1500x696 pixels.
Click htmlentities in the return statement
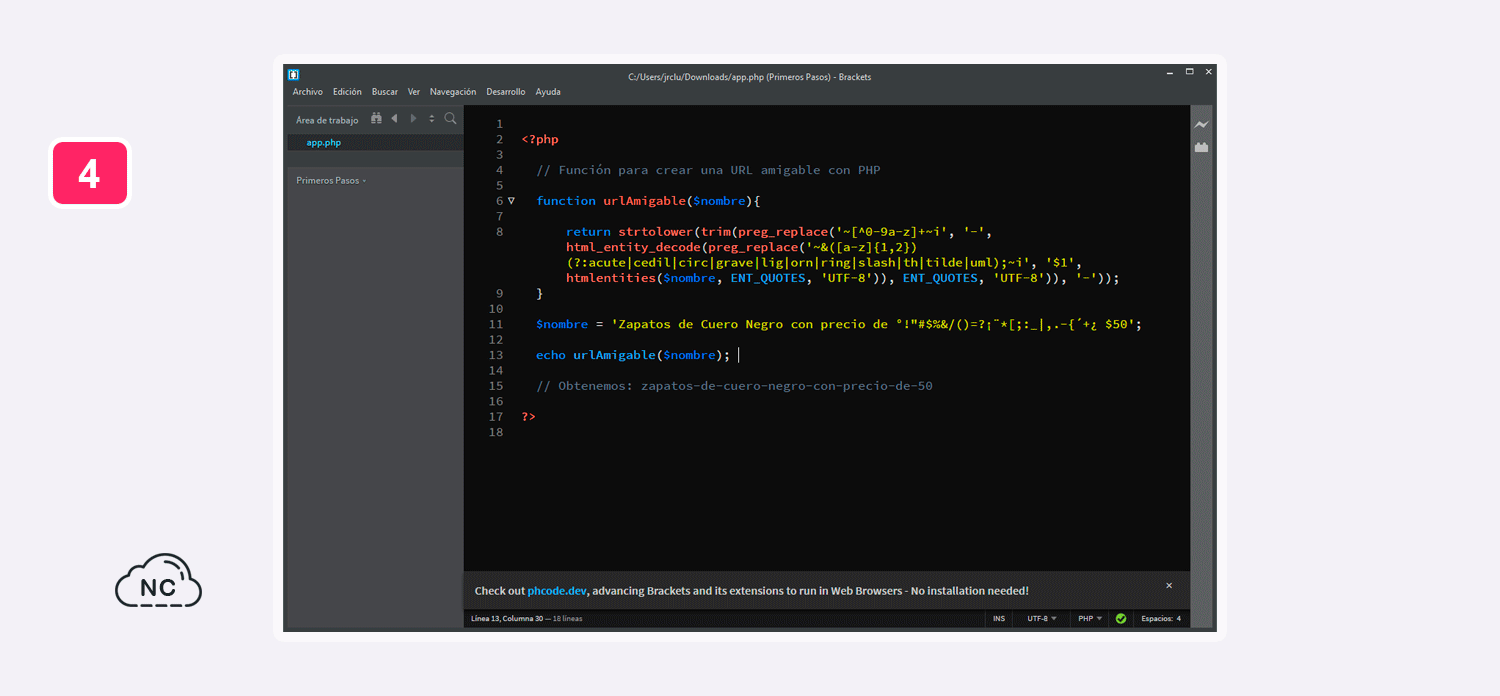pos(610,279)
